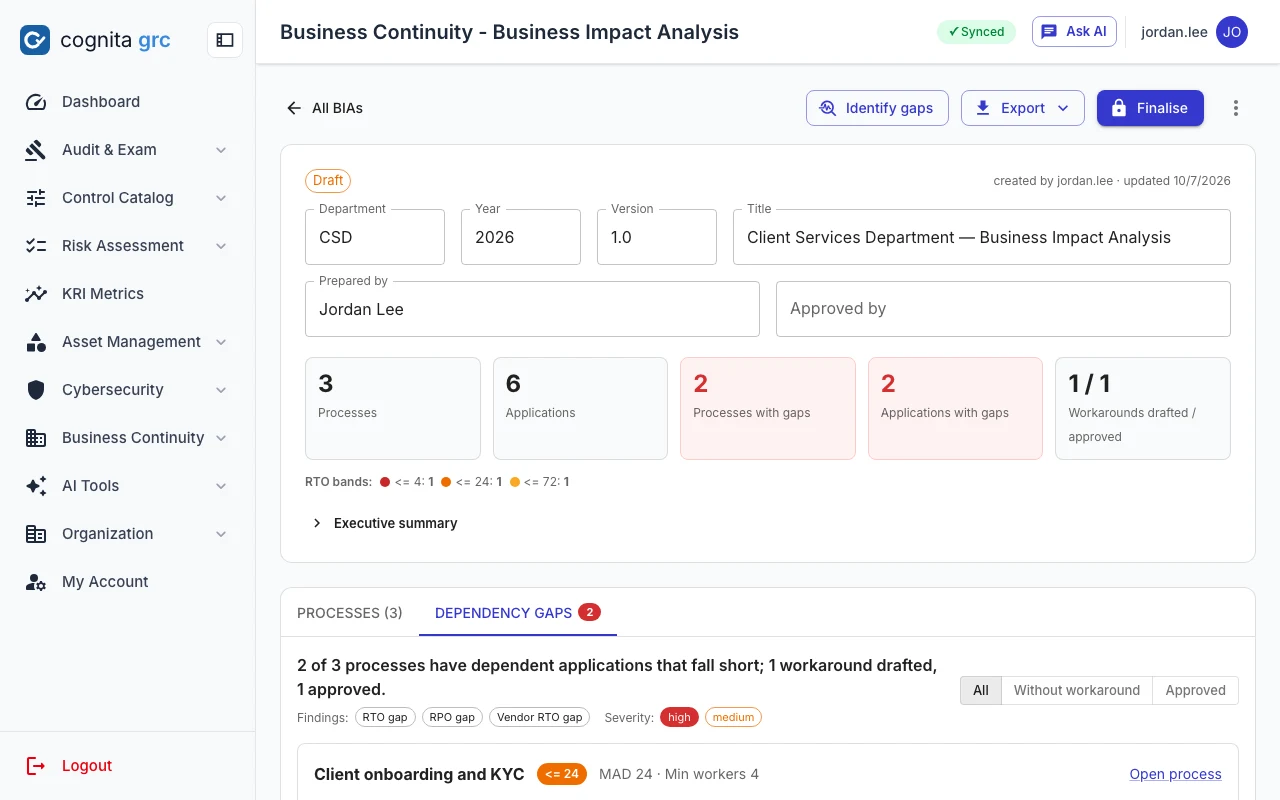Click the Control Catalog sliders icon

pyautogui.click(x=36, y=198)
